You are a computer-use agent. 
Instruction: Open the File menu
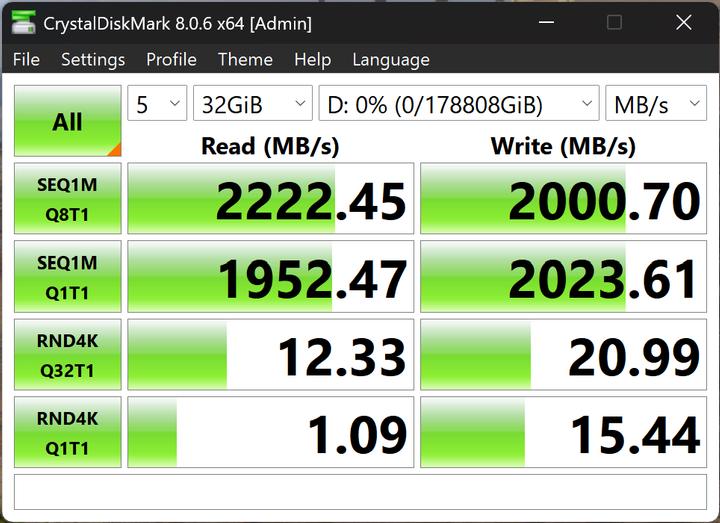click(26, 59)
